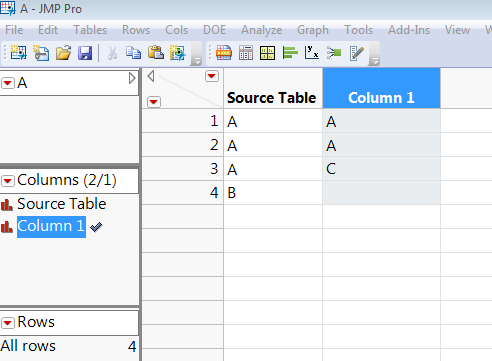Save the table with the floppy disk icon
This screenshot has height=361, width=492.
pyautogui.click(x=85, y=53)
